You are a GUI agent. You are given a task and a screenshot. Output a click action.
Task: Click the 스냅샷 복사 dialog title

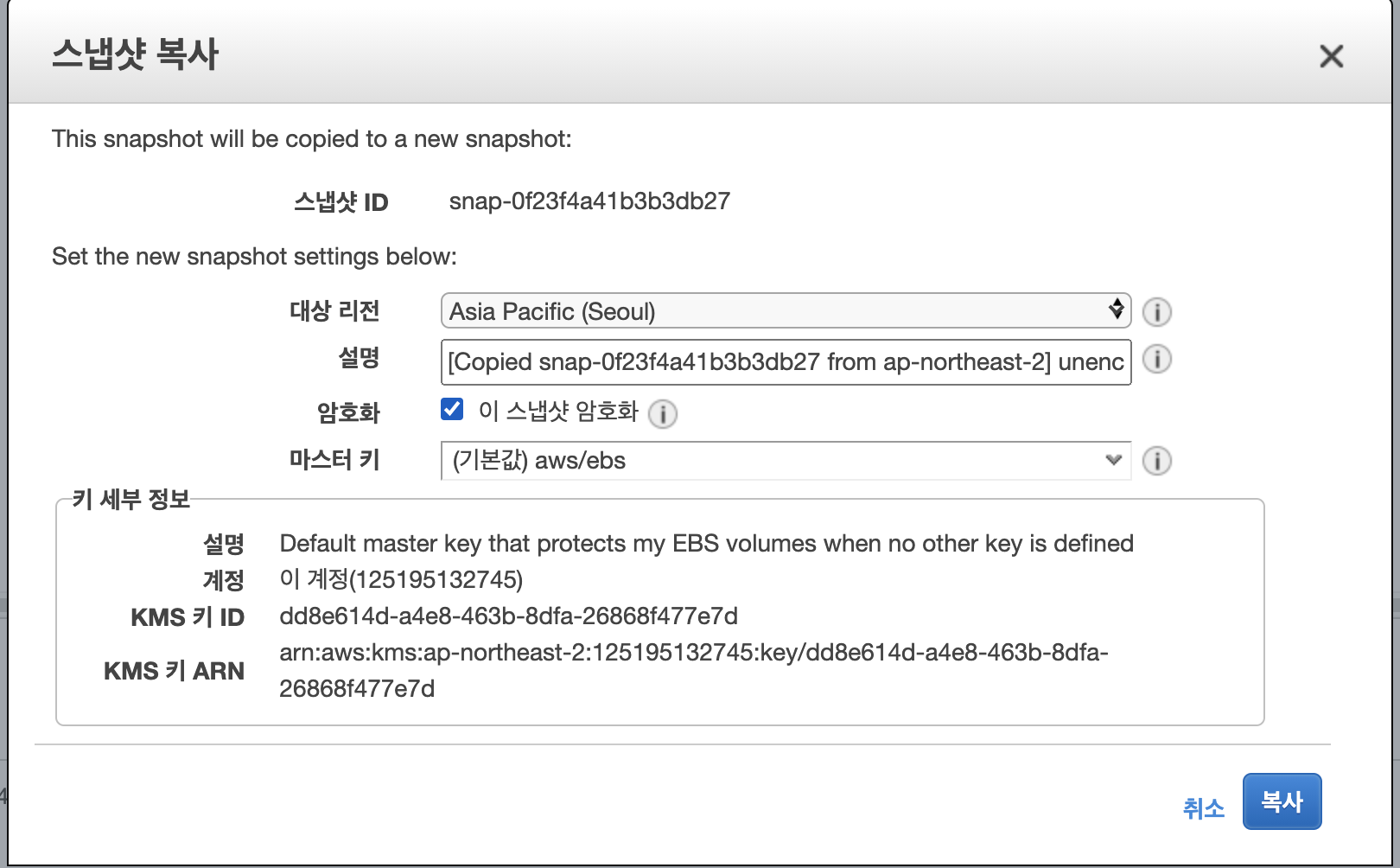136,54
